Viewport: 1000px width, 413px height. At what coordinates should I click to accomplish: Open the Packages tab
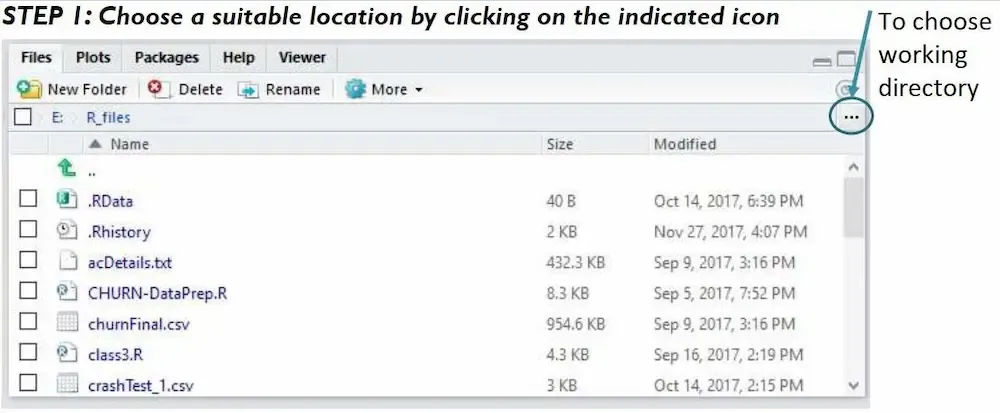click(x=166, y=58)
